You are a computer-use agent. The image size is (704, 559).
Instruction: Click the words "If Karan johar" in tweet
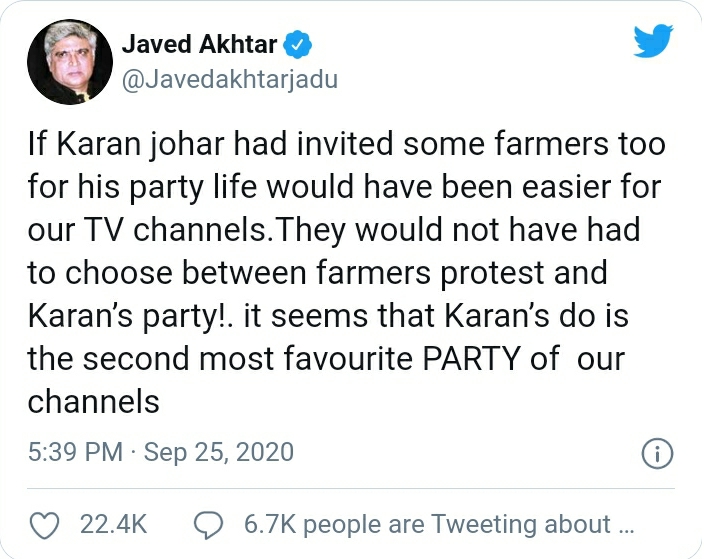(126, 145)
